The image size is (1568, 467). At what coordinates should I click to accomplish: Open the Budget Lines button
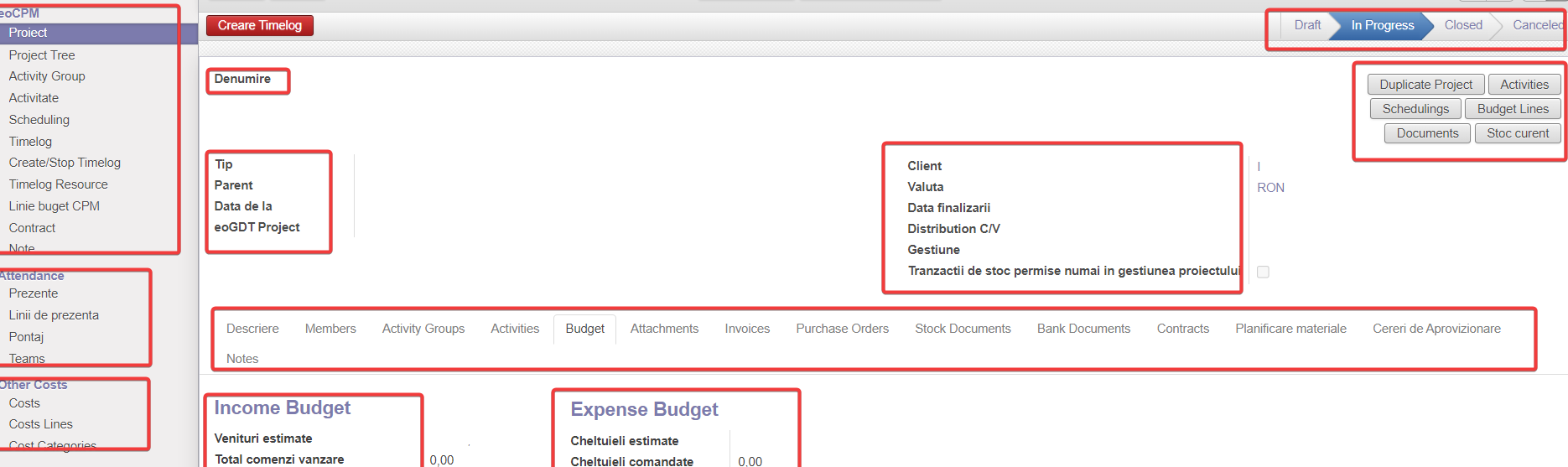1513,109
